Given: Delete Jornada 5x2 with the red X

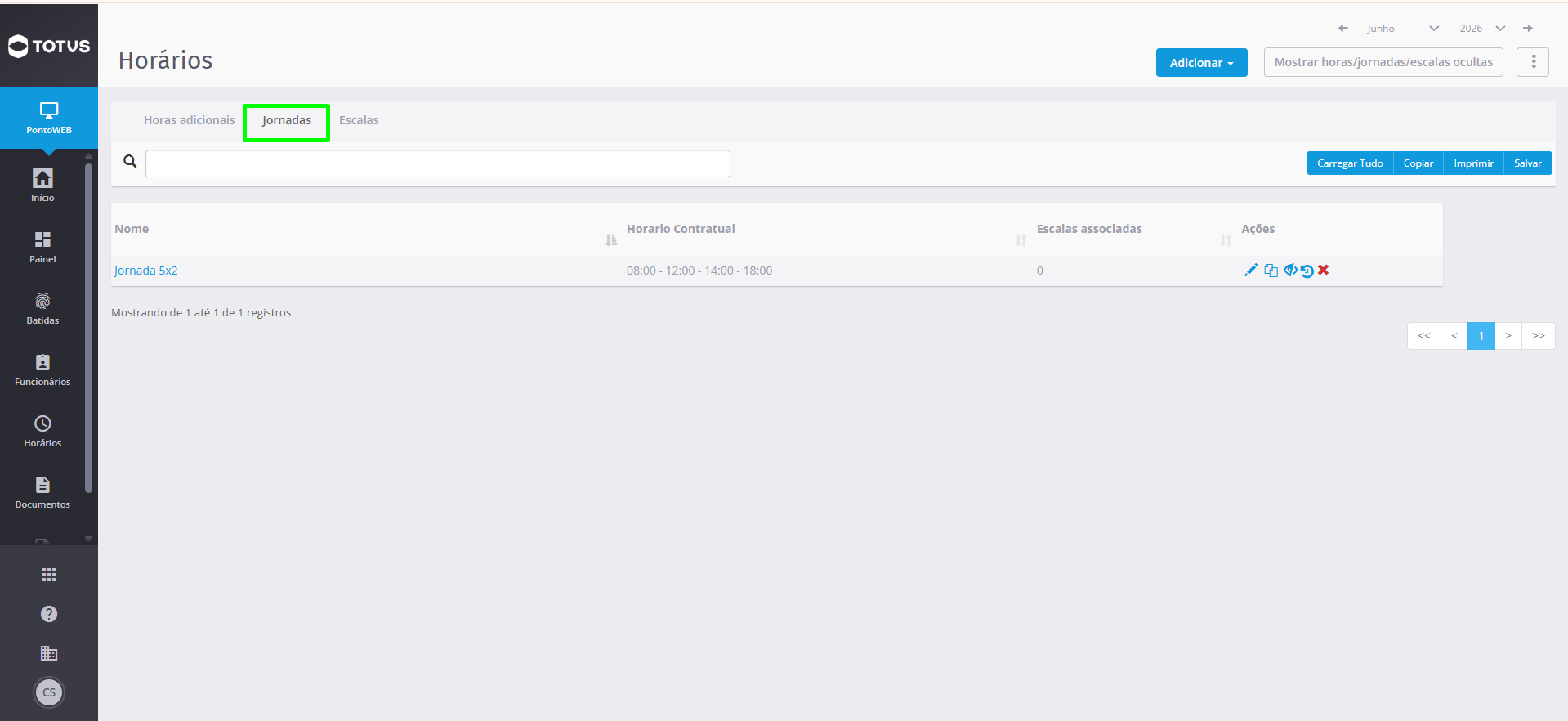Looking at the screenshot, I should (x=1324, y=270).
